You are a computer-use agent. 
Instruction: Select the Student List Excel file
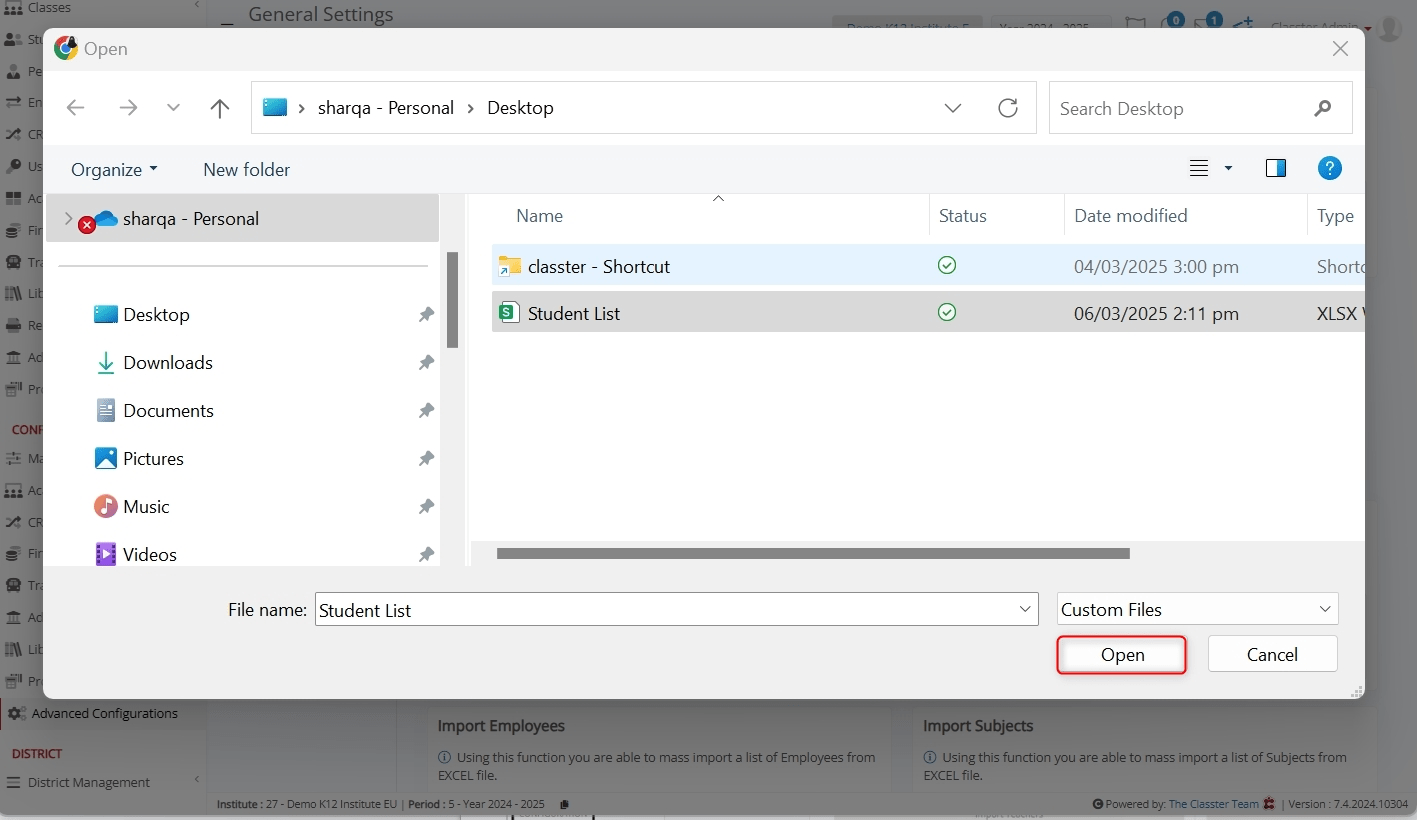[x=574, y=313]
